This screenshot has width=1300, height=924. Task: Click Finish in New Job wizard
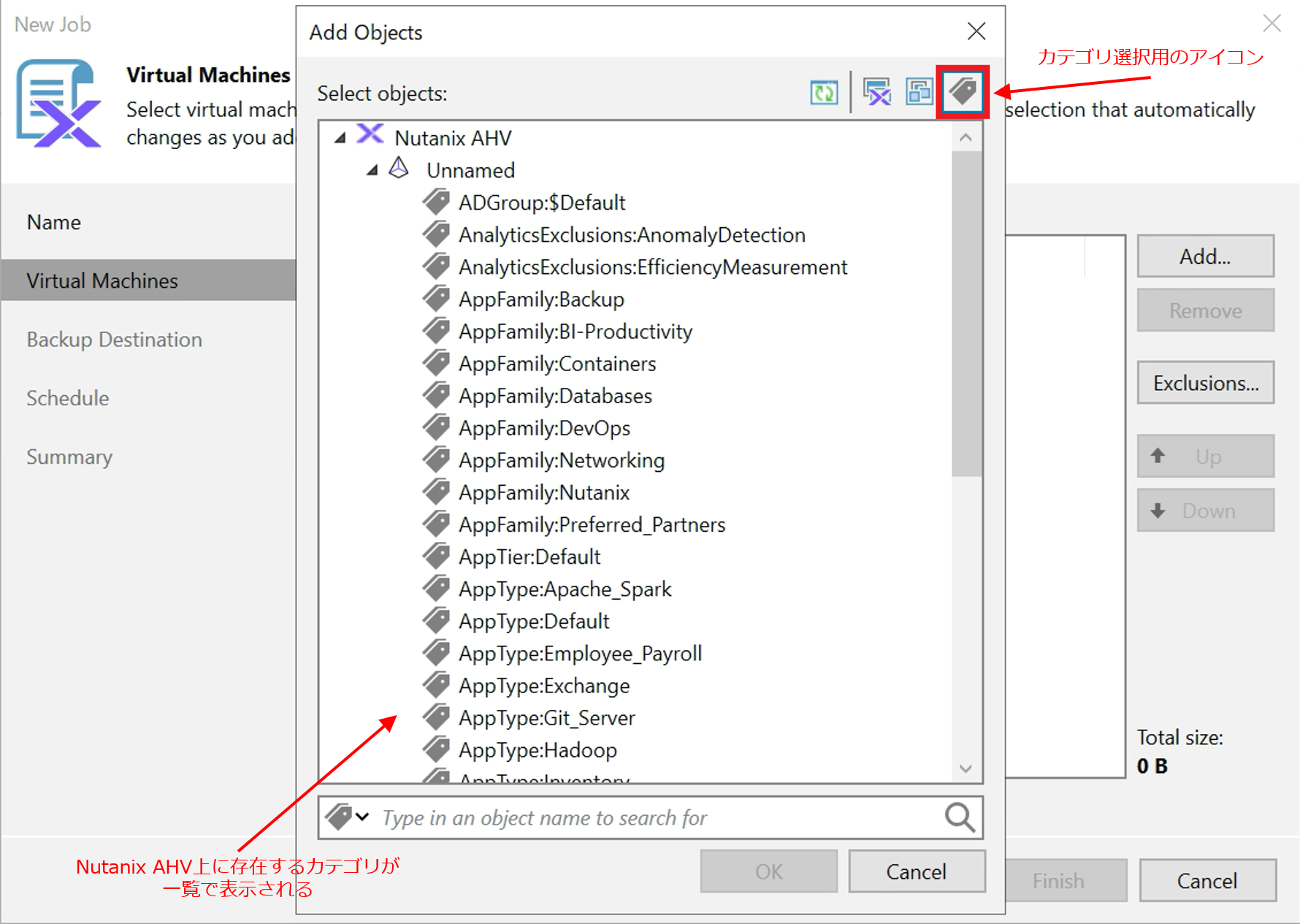(1066, 880)
